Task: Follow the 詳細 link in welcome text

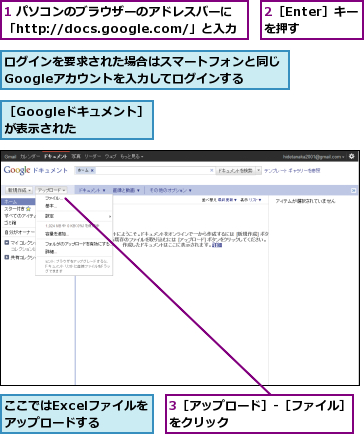Action: (x=217, y=245)
